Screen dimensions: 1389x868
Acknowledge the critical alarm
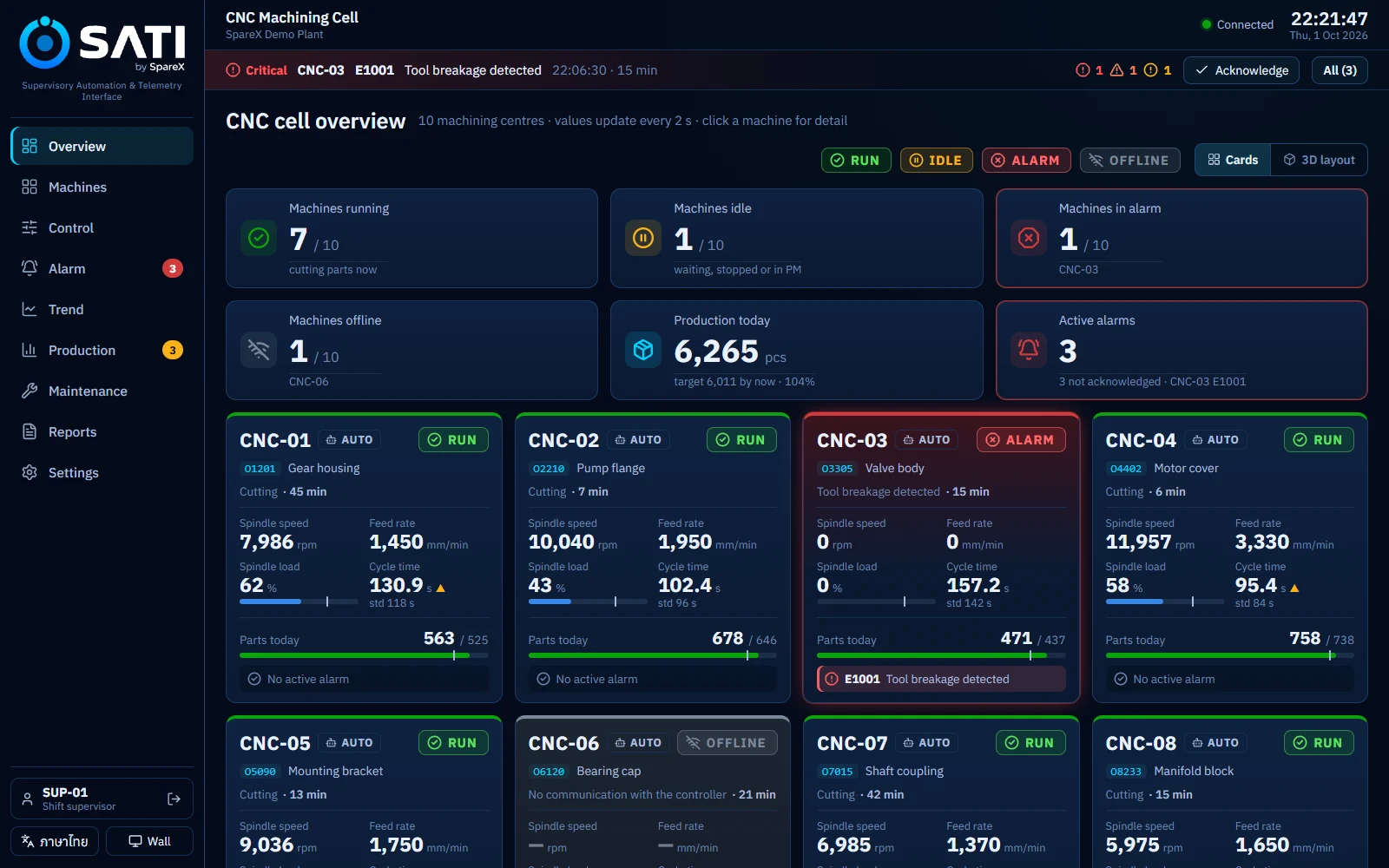click(1241, 70)
